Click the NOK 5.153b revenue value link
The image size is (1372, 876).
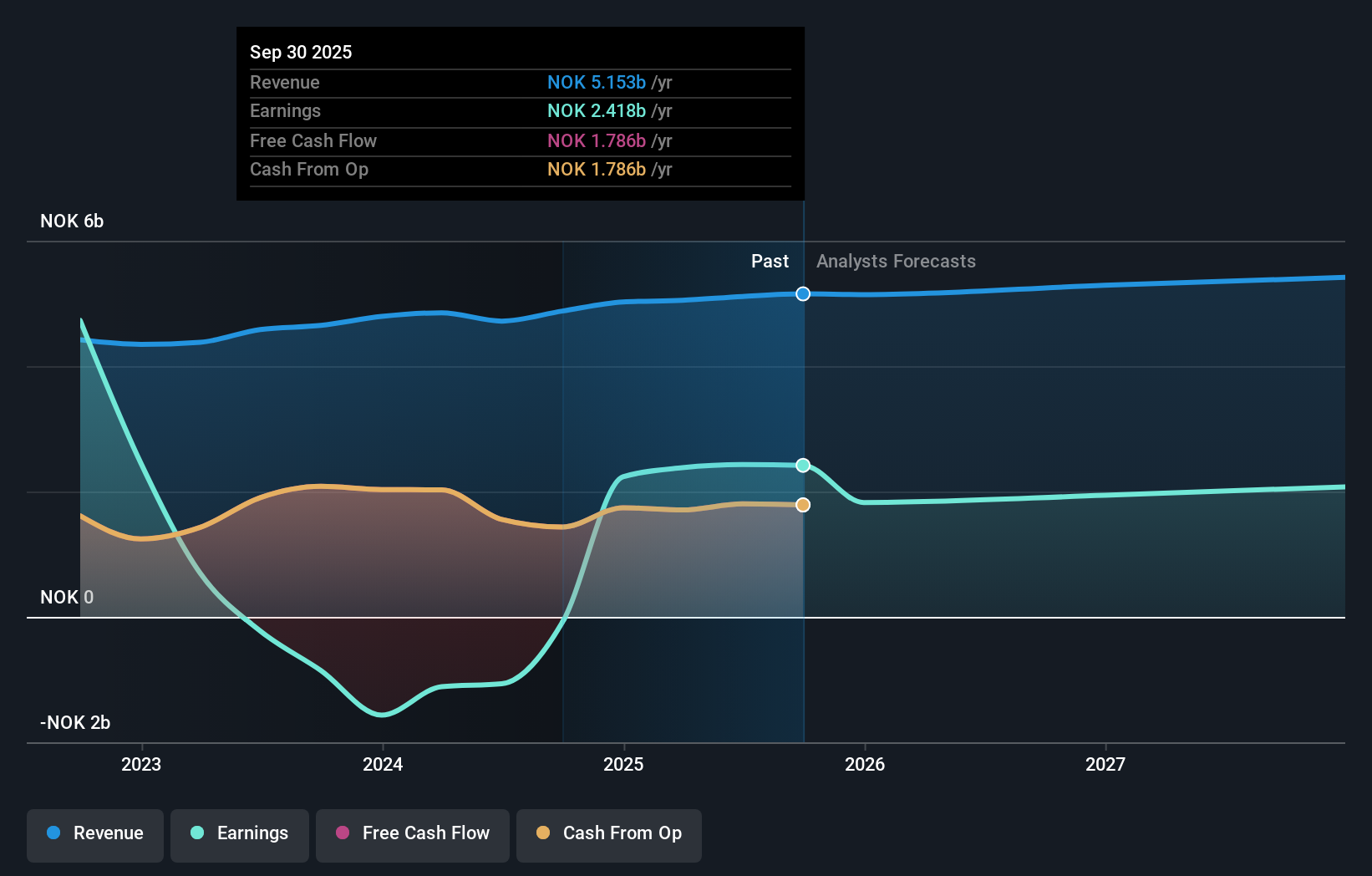596,82
